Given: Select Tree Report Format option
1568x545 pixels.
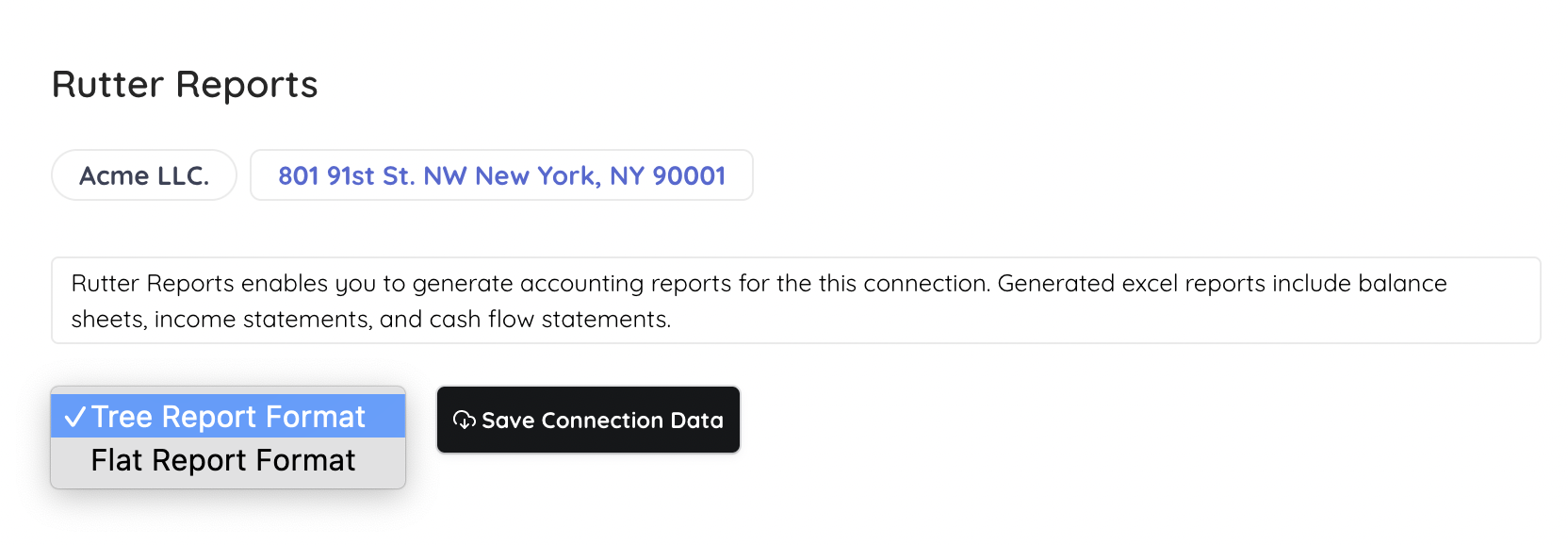Looking at the screenshot, I should [228, 416].
